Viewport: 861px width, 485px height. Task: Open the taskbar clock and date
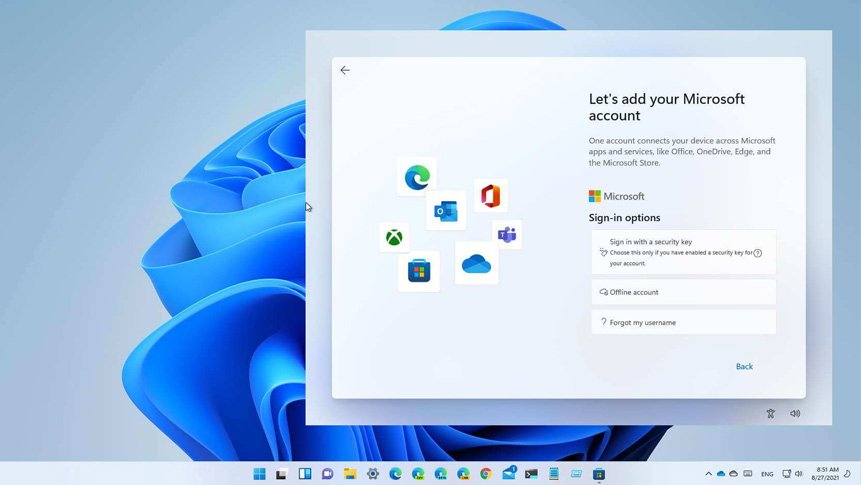point(826,474)
